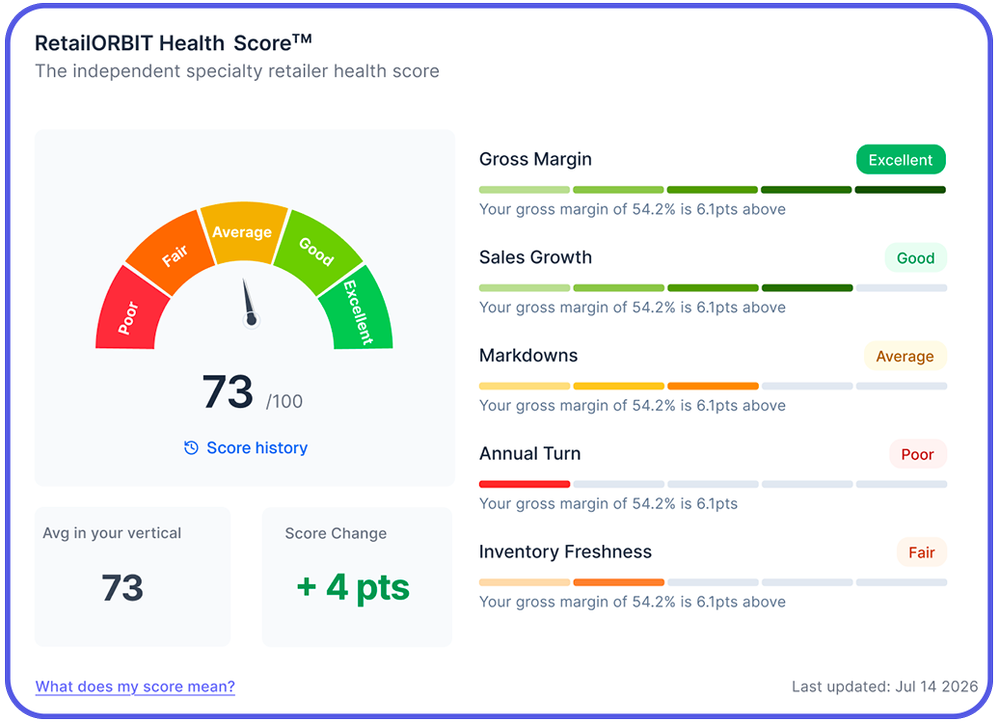Open 'What does my score mean?' link
Viewport: 1000px width, 723px height.
(135, 687)
